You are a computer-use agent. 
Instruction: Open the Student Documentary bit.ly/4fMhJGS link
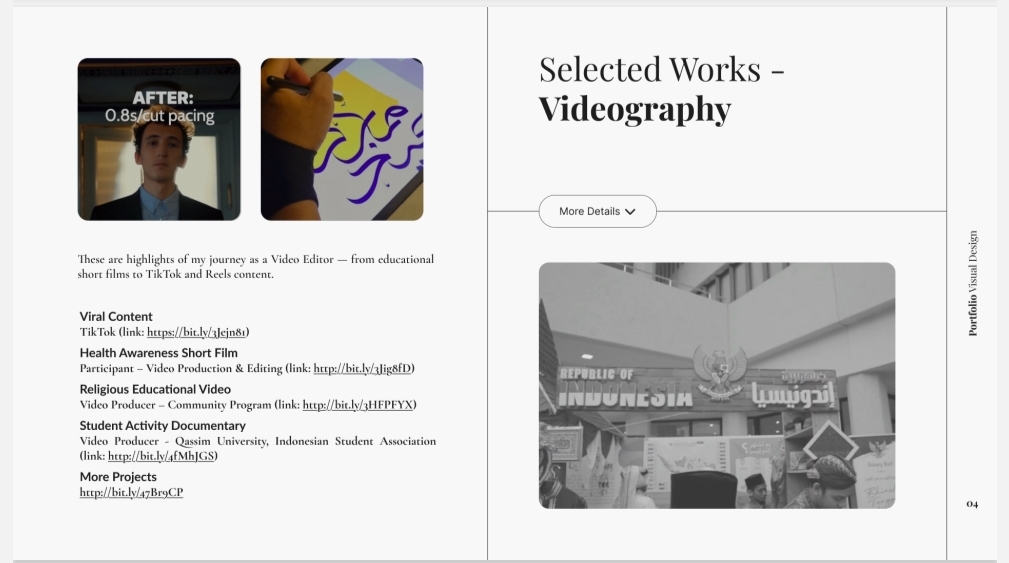161,456
